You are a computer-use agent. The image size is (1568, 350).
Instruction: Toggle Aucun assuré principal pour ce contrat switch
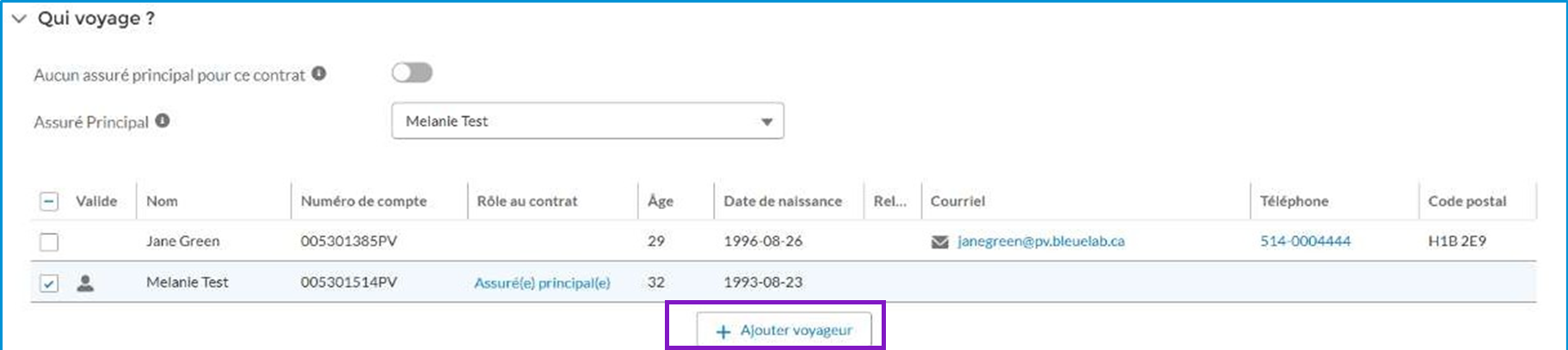tap(412, 73)
